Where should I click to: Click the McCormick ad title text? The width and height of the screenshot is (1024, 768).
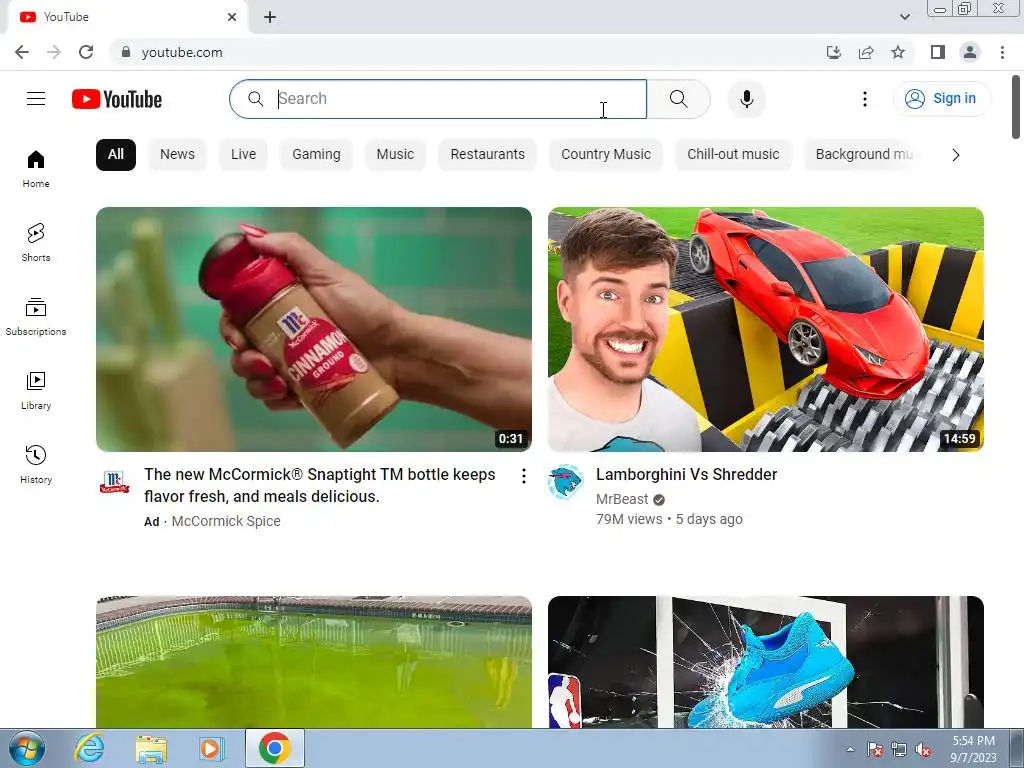(320, 485)
